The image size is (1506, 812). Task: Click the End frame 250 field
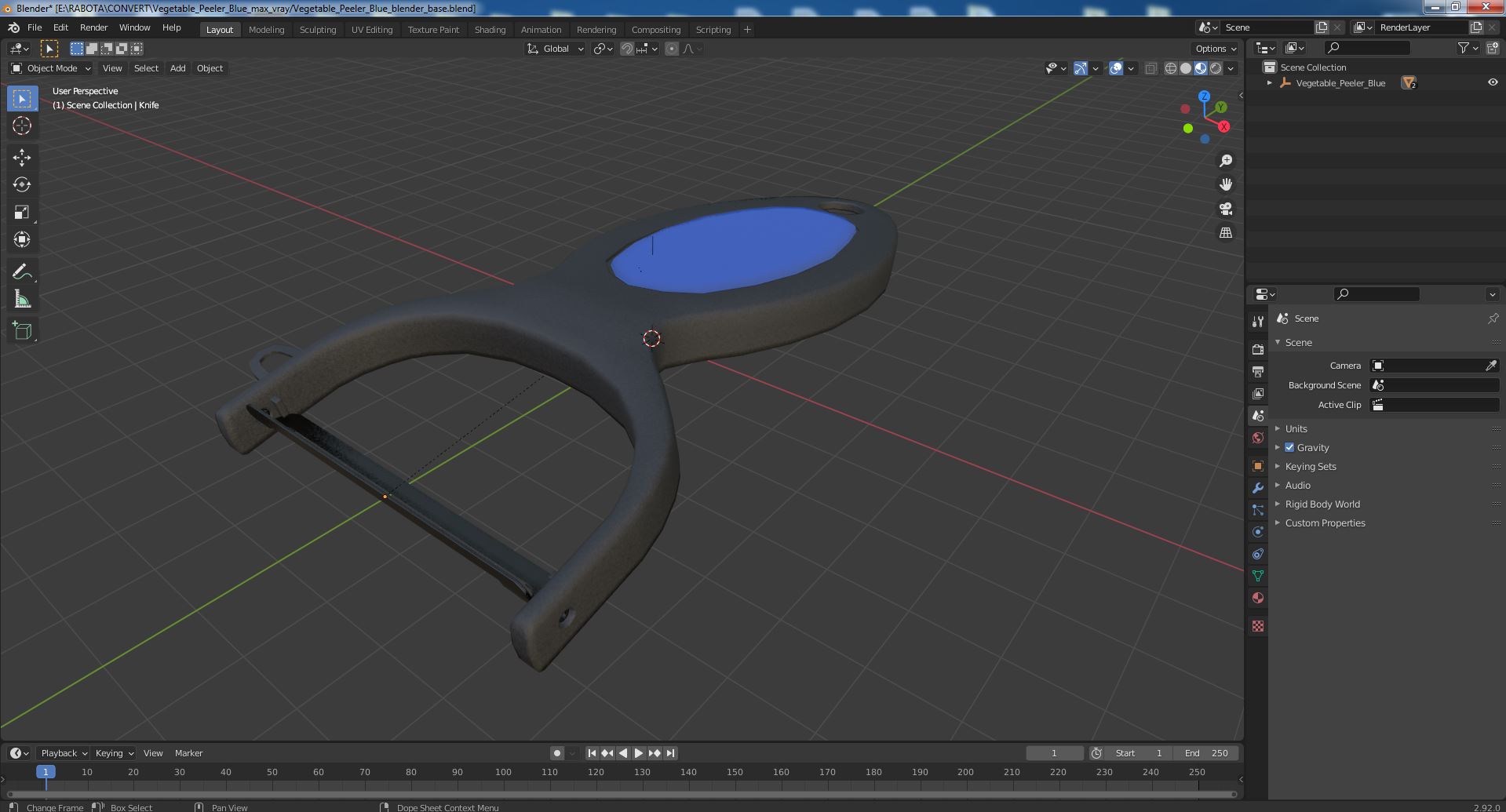point(1206,753)
